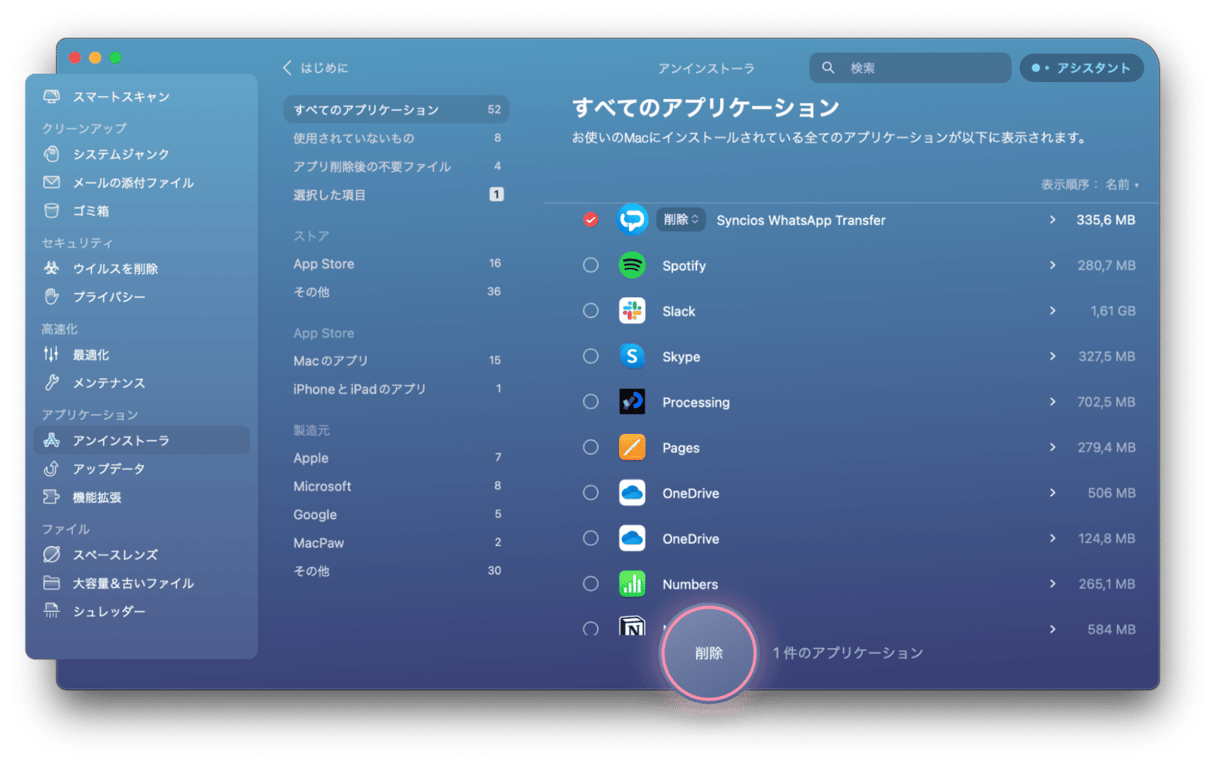Filter by Macのアプリ
The image size is (1216, 765).
pyautogui.click(x=397, y=360)
